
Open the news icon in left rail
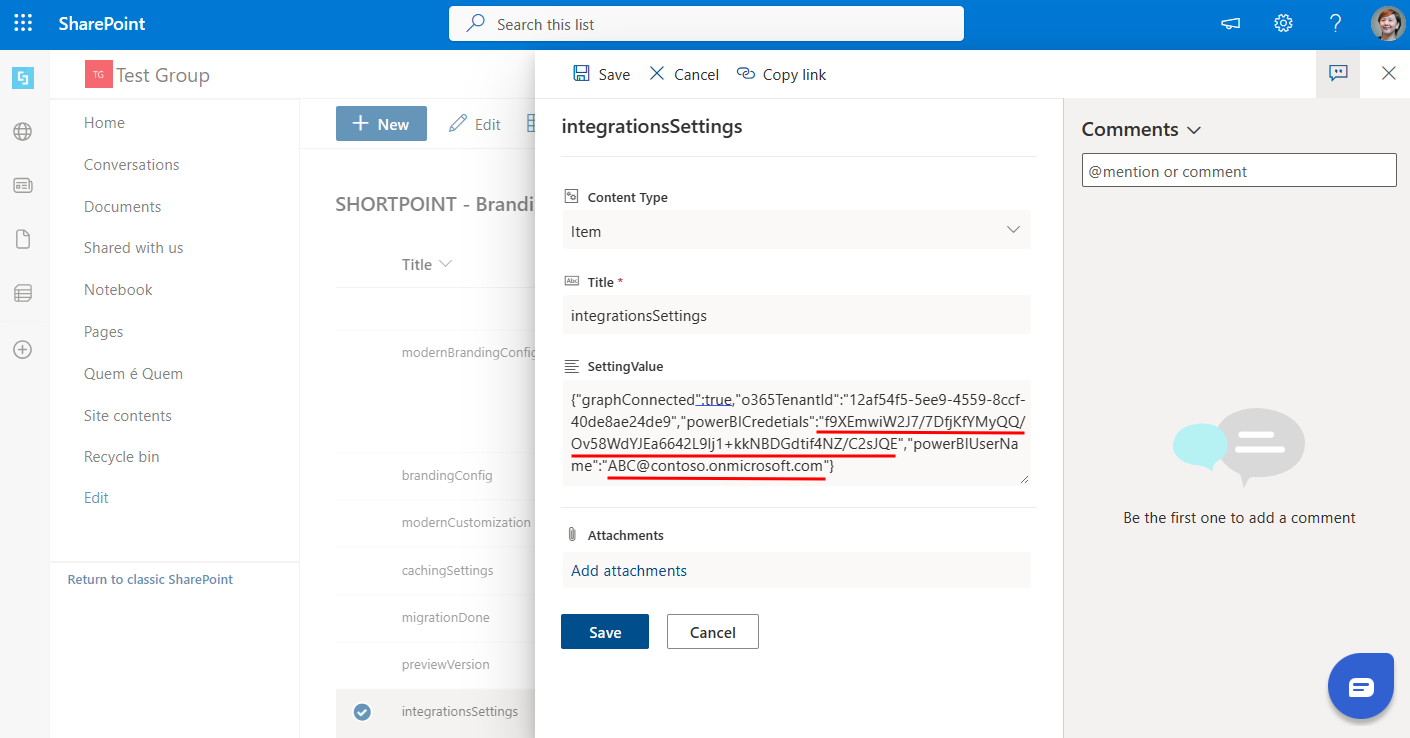pyautogui.click(x=23, y=185)
